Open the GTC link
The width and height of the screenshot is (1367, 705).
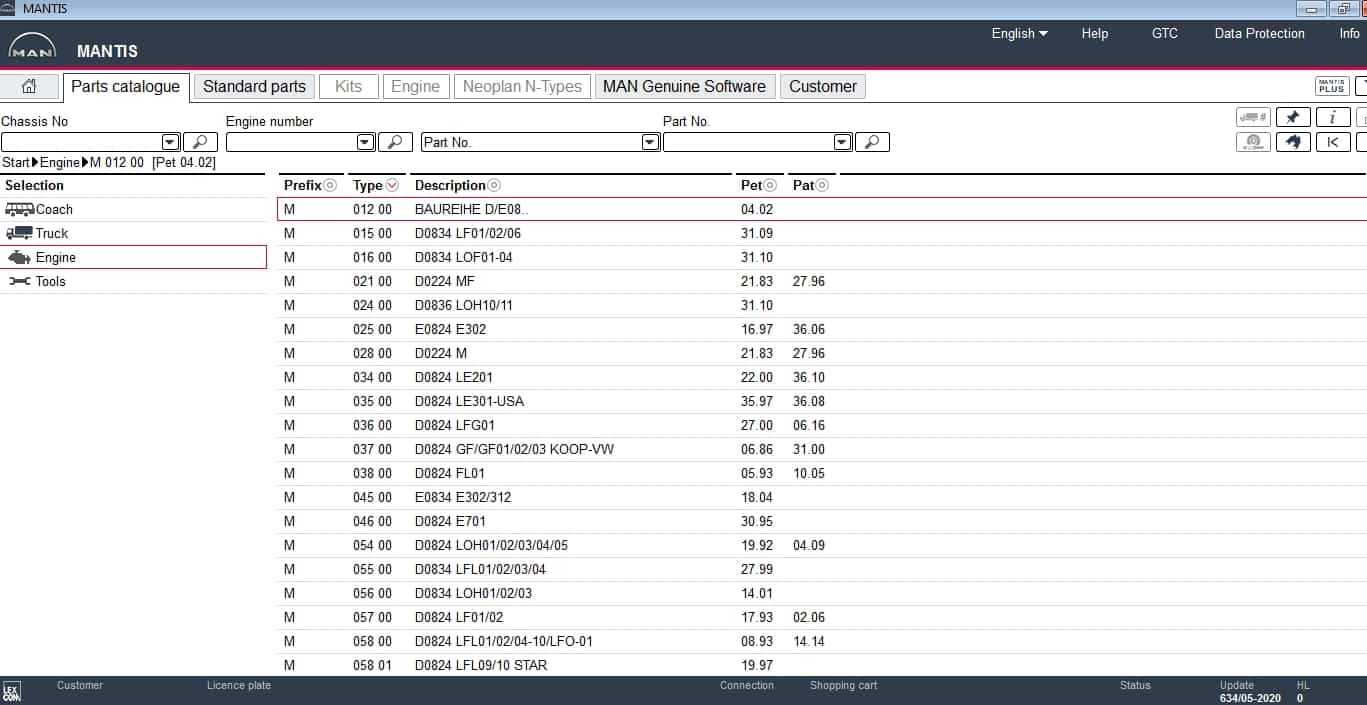coord(1165,33)
